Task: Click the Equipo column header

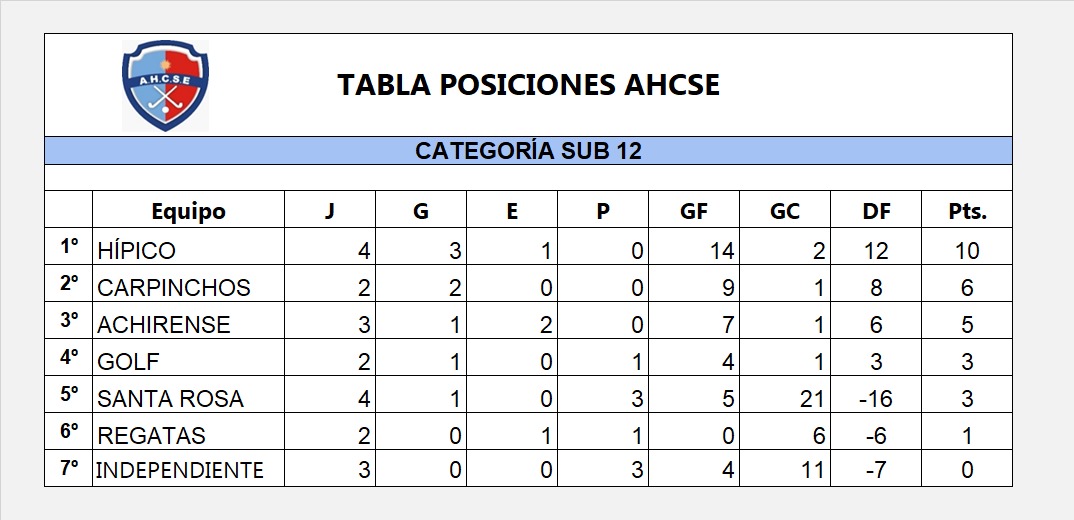Action: 188,211
